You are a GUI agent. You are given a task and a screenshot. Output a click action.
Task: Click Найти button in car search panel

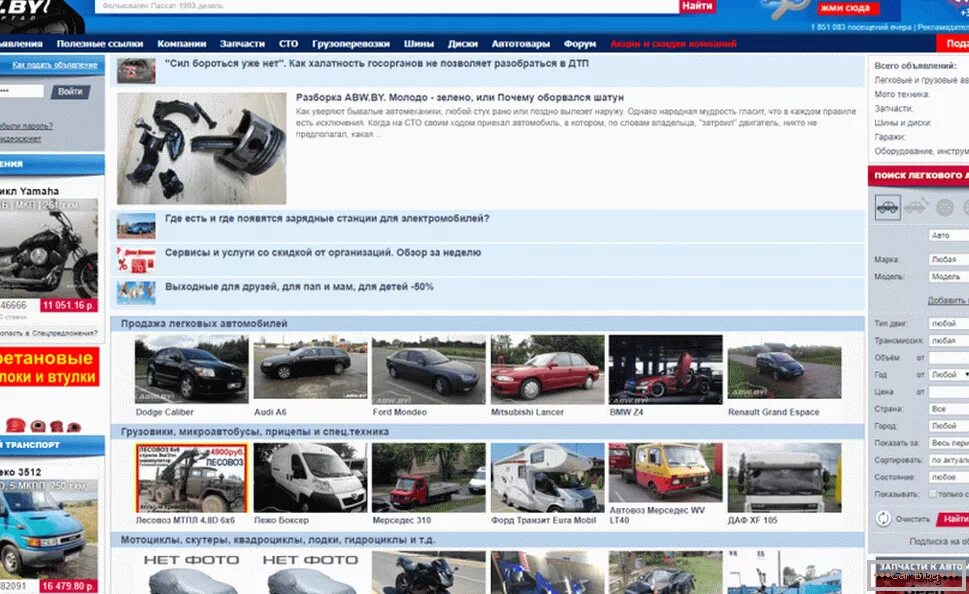click(954, 519)
